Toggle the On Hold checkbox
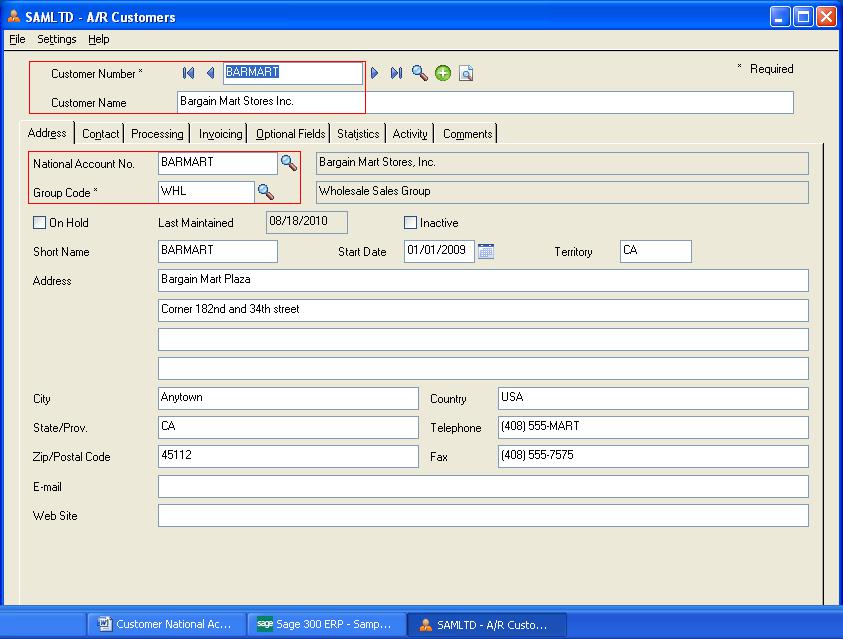 tap(39, 222)
